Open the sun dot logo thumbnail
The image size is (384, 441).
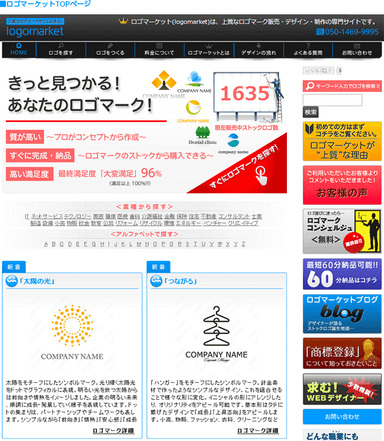coord(72,332)
